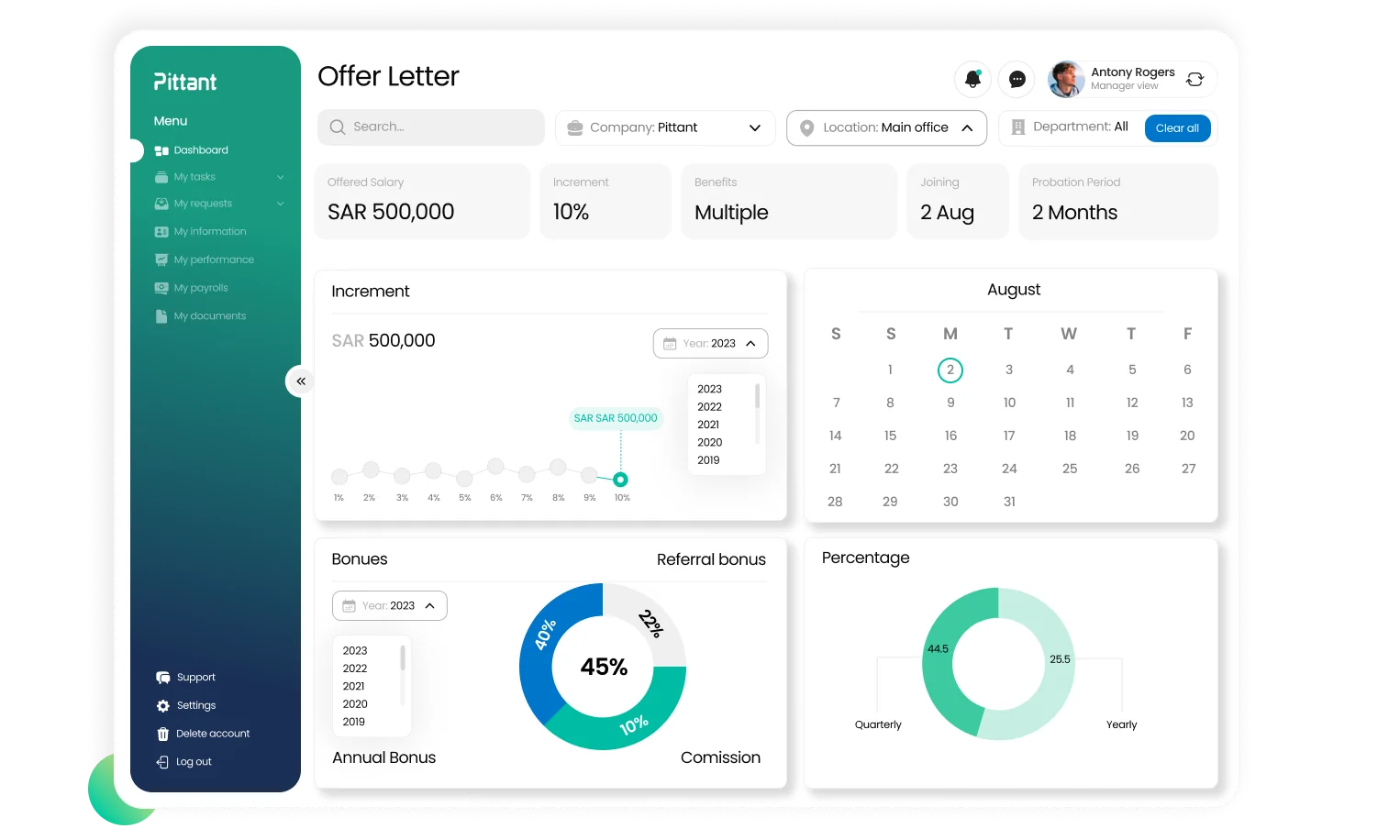
Task: Expand My requests in the sidebar
Action: (x=280, y=204)
